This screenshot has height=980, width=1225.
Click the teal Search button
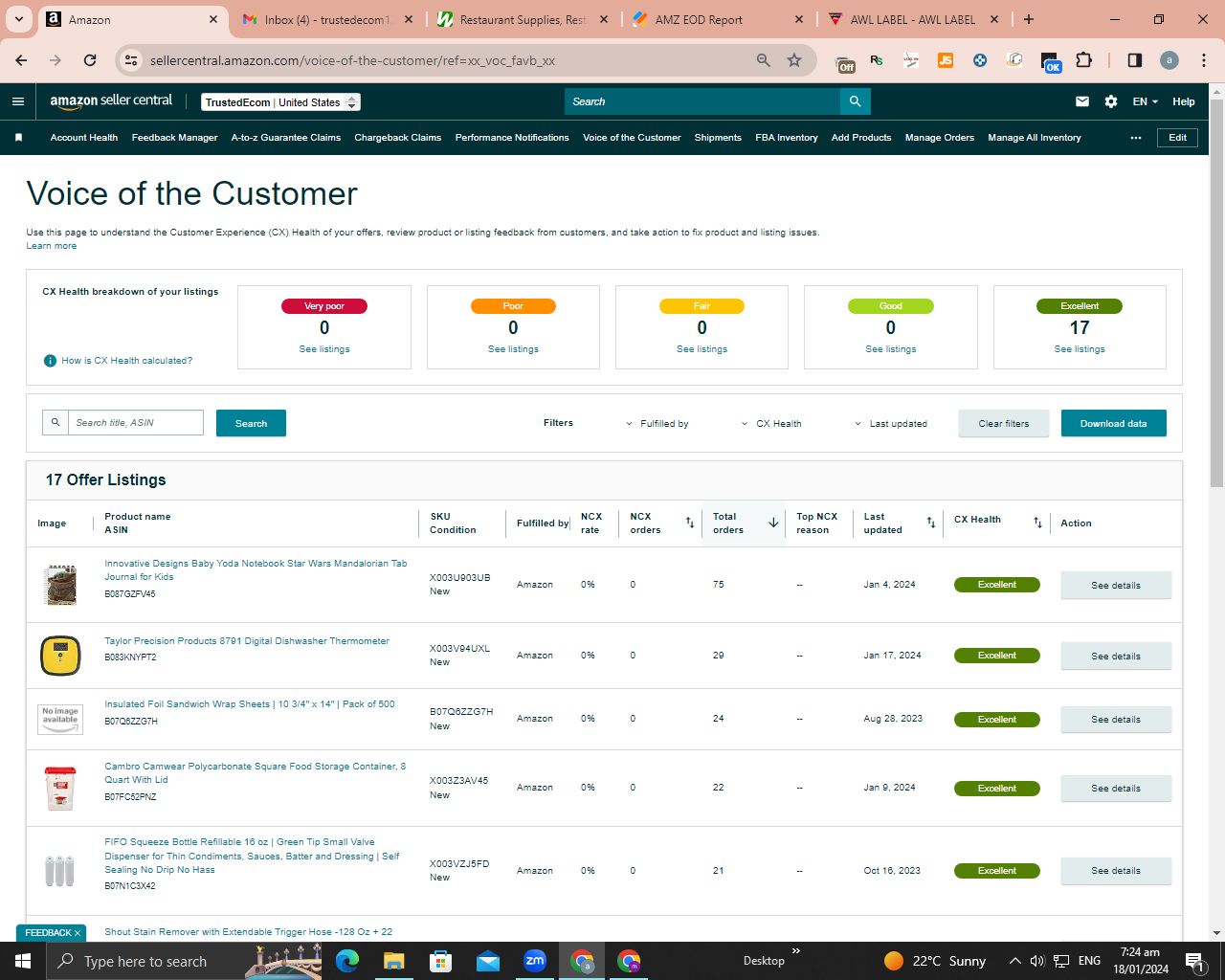252,423
